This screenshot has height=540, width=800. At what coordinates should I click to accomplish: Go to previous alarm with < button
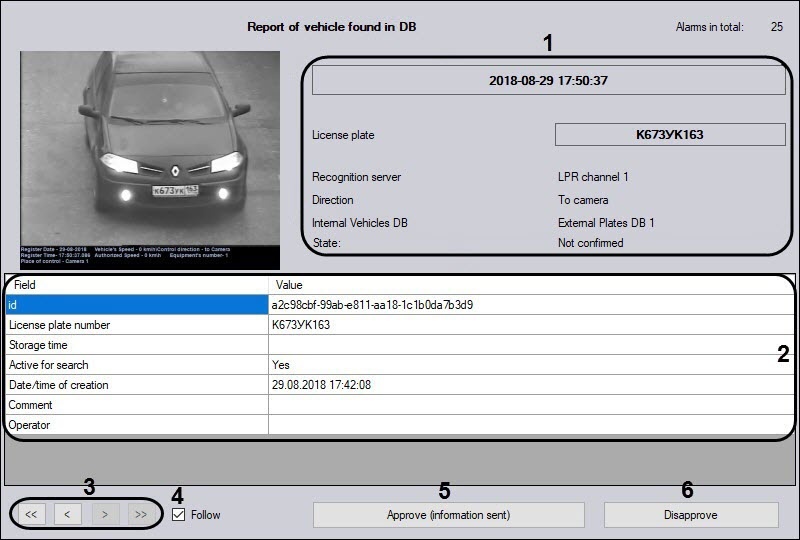67,515
